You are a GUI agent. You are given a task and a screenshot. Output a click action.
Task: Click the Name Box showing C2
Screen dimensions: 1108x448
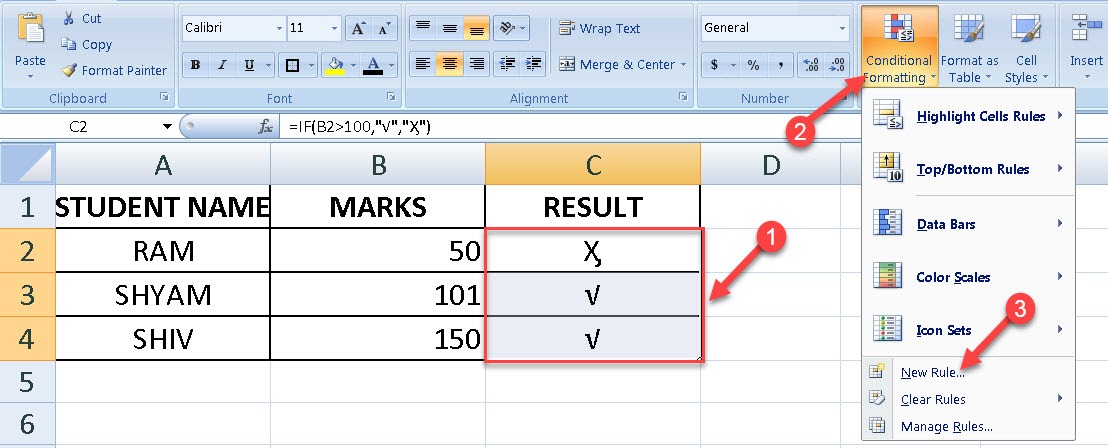pyautogui.click(x=79, y=127)
